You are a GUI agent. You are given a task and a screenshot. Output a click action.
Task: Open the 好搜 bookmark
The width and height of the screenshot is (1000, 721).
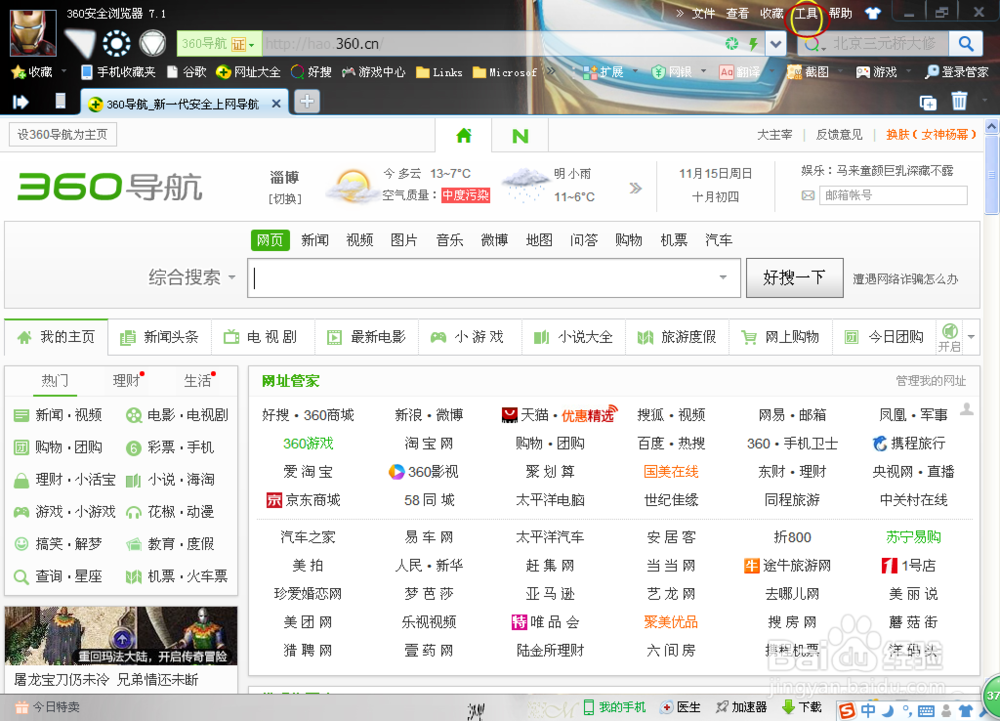(311, 72)
